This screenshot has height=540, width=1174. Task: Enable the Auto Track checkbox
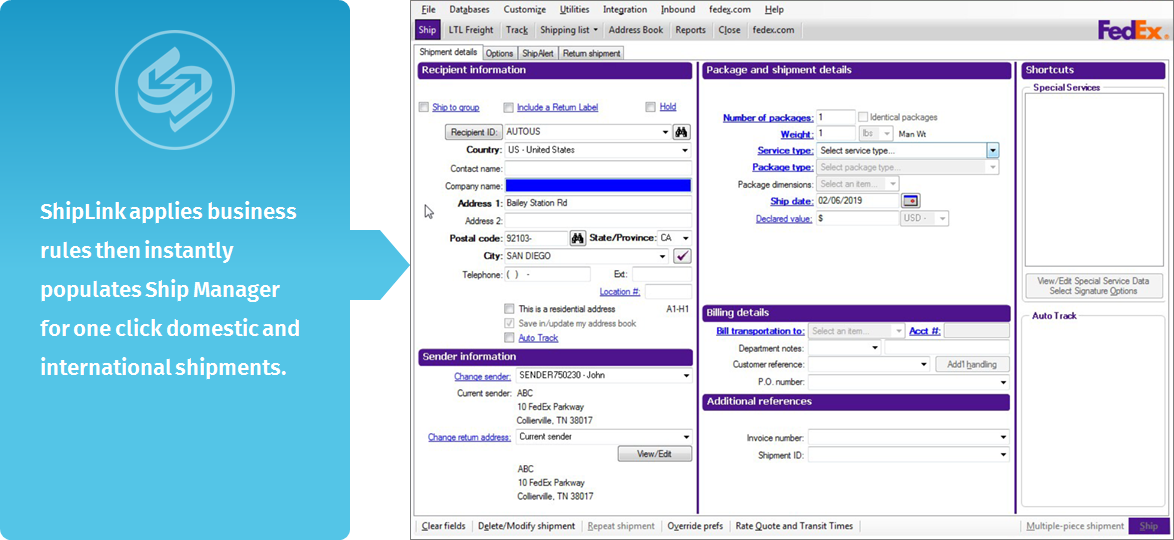[x=509, y=338]
